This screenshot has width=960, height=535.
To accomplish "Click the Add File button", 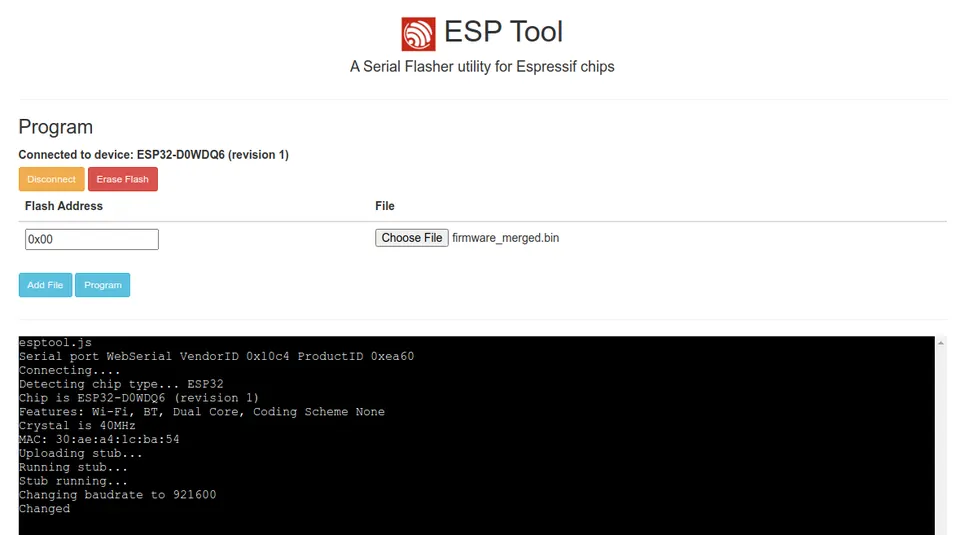I will coord(45,285).
